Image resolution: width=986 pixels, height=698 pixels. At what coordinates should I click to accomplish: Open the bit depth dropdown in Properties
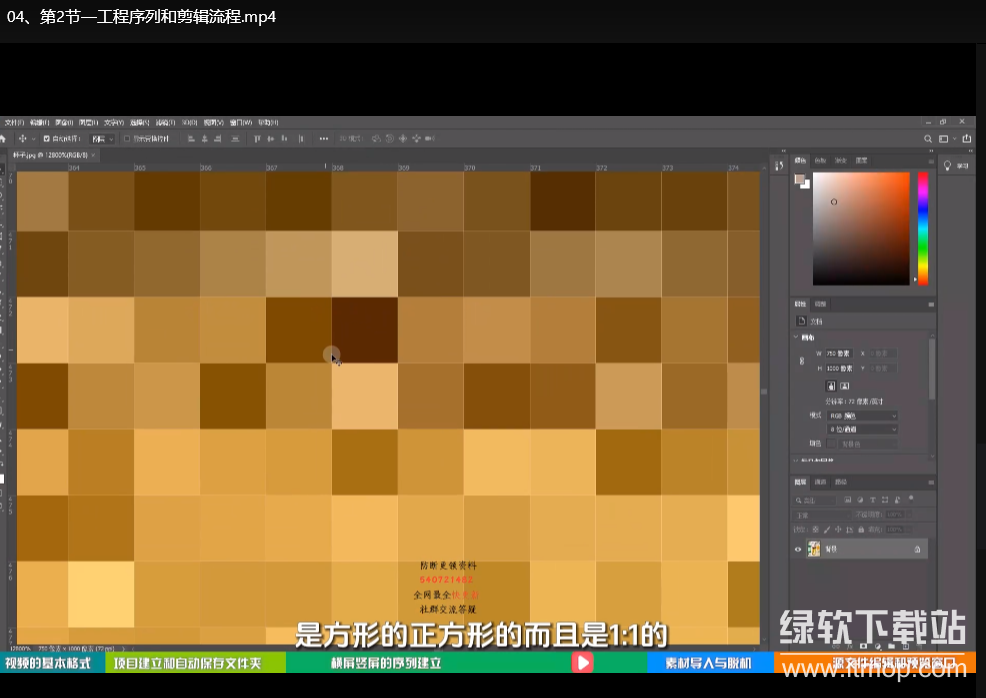(862, 429)
